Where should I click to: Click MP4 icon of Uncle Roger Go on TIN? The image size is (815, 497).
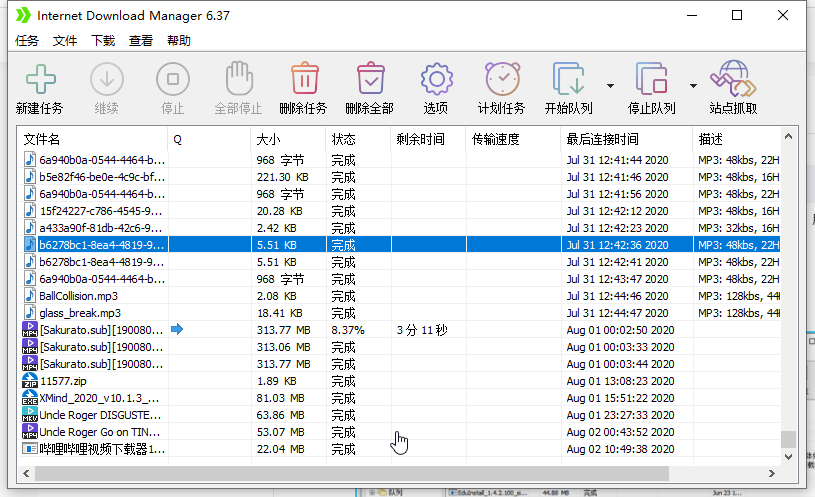click(x=30, y=431)
